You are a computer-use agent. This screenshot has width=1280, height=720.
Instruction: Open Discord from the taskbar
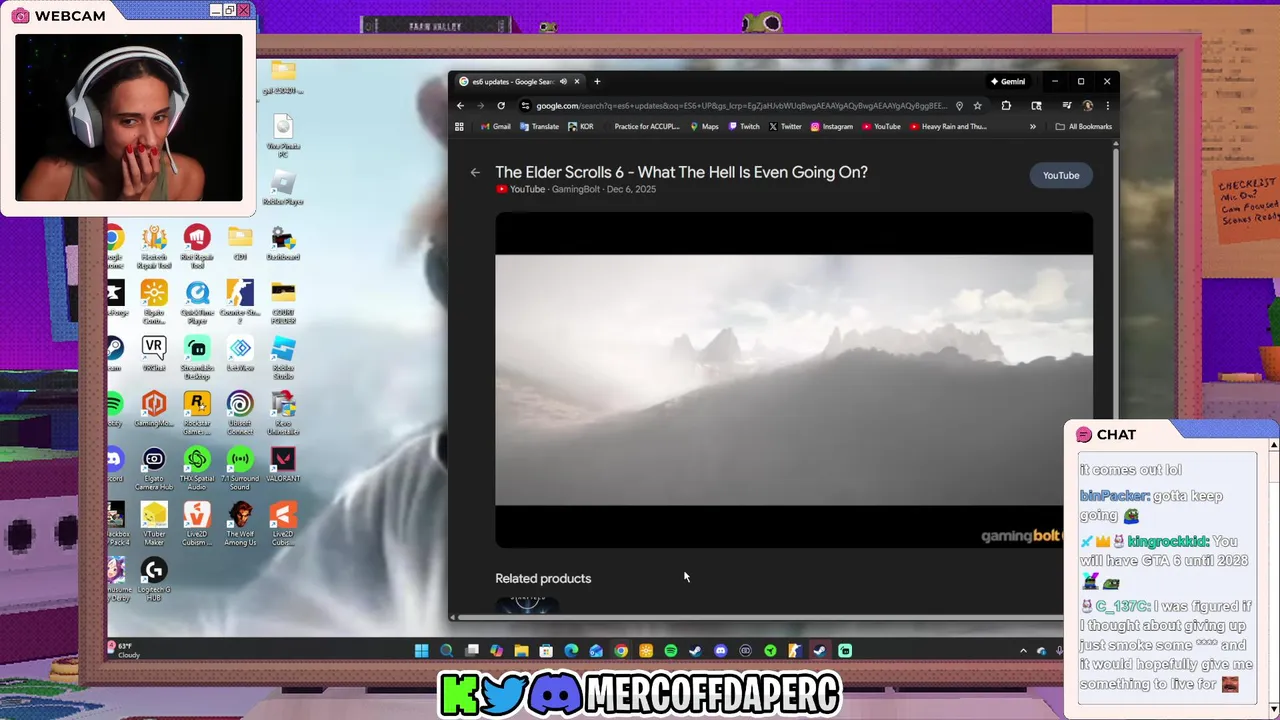pos(721,651)
